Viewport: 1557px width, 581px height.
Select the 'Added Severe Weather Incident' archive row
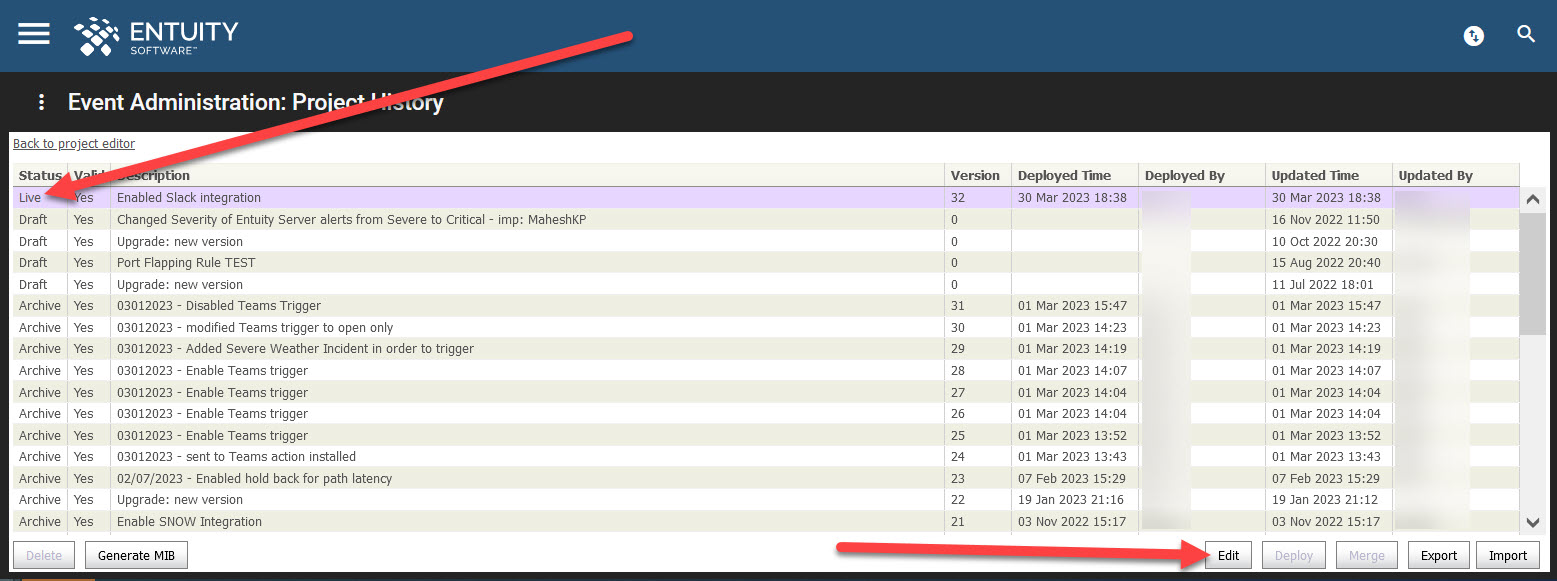(766, 349)
